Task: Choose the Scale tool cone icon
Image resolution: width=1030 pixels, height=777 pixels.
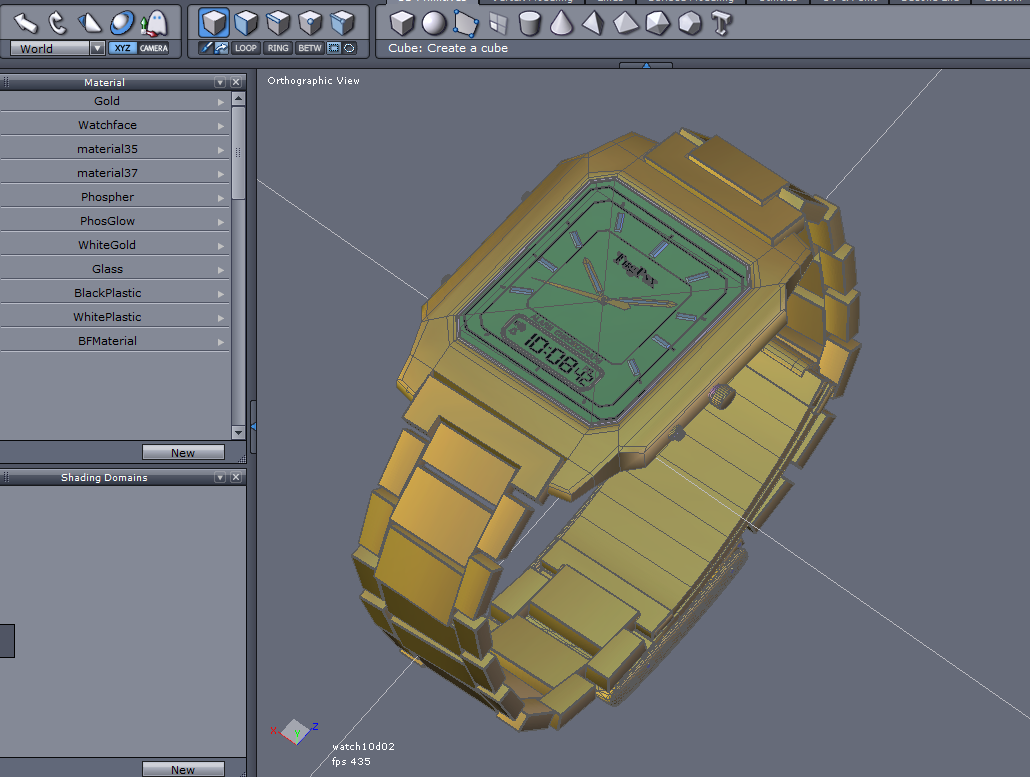Action: [89, 24]
